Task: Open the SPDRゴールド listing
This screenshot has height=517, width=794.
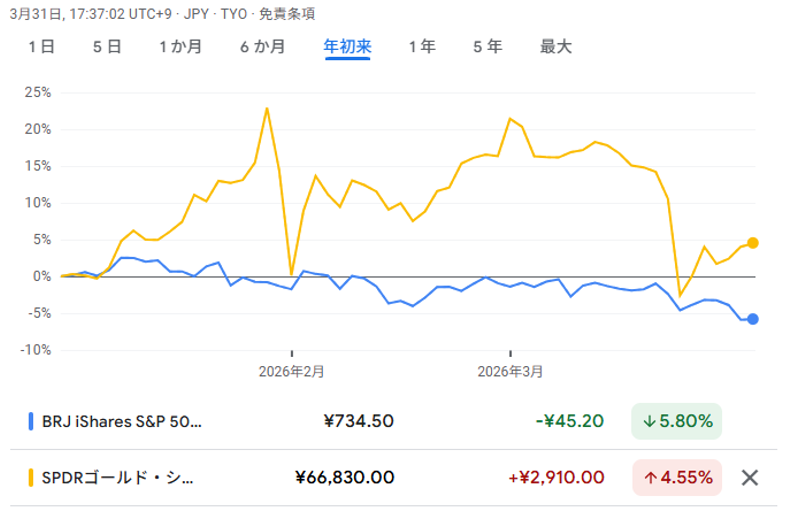Action: click(117, 477)
